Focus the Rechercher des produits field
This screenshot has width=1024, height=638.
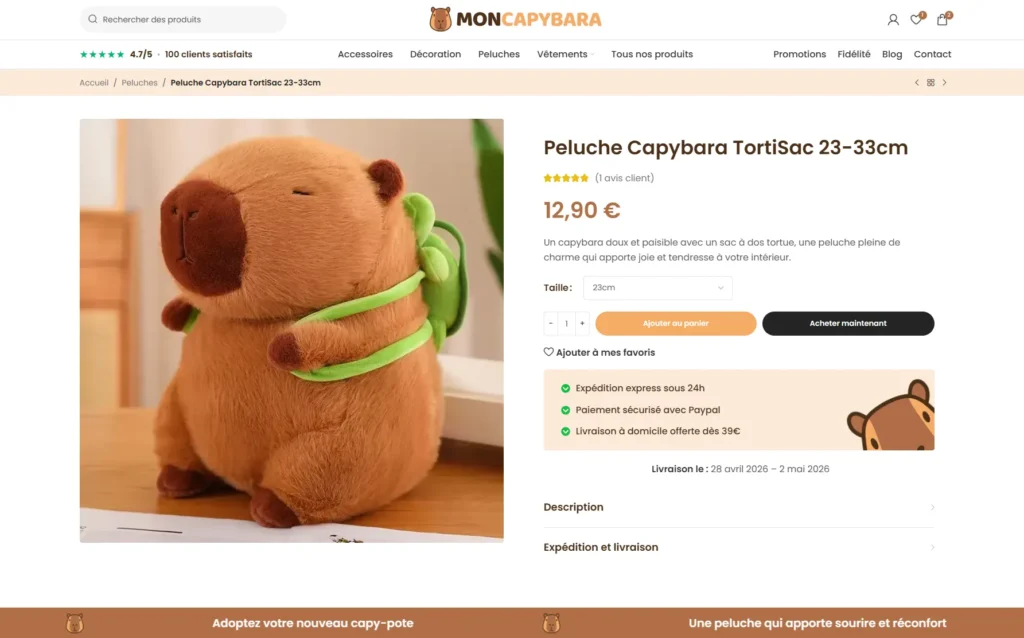[x=183, y=20]
